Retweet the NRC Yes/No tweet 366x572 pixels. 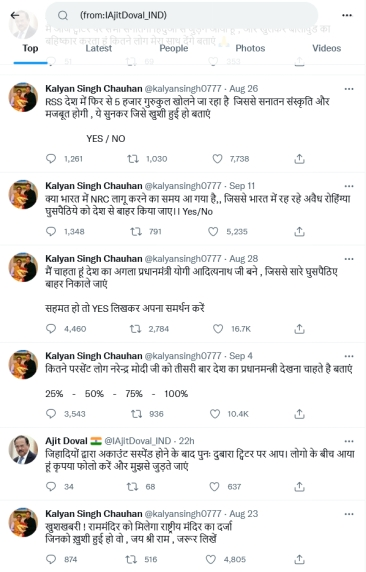click(x=136, y=231)
